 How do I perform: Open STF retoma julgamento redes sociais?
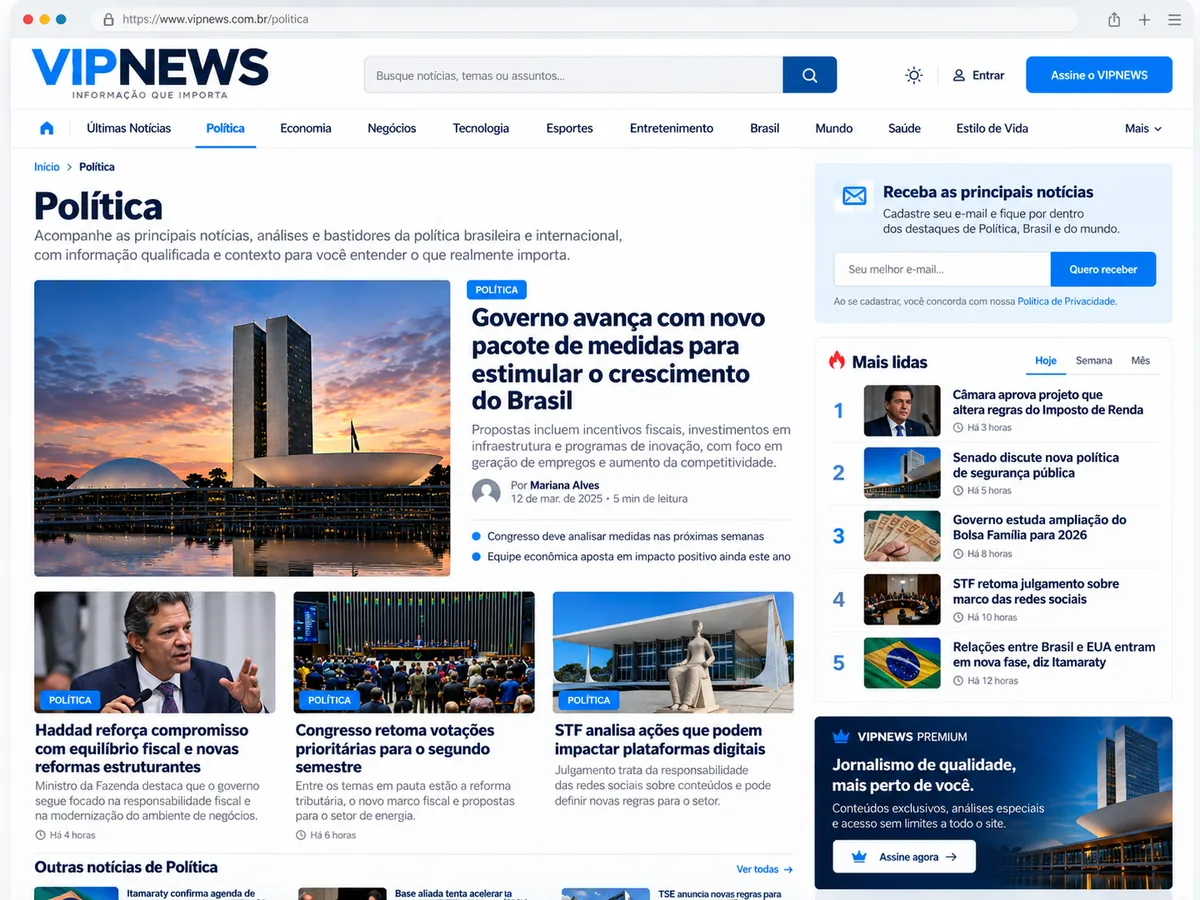click(x=1035, y=591)
